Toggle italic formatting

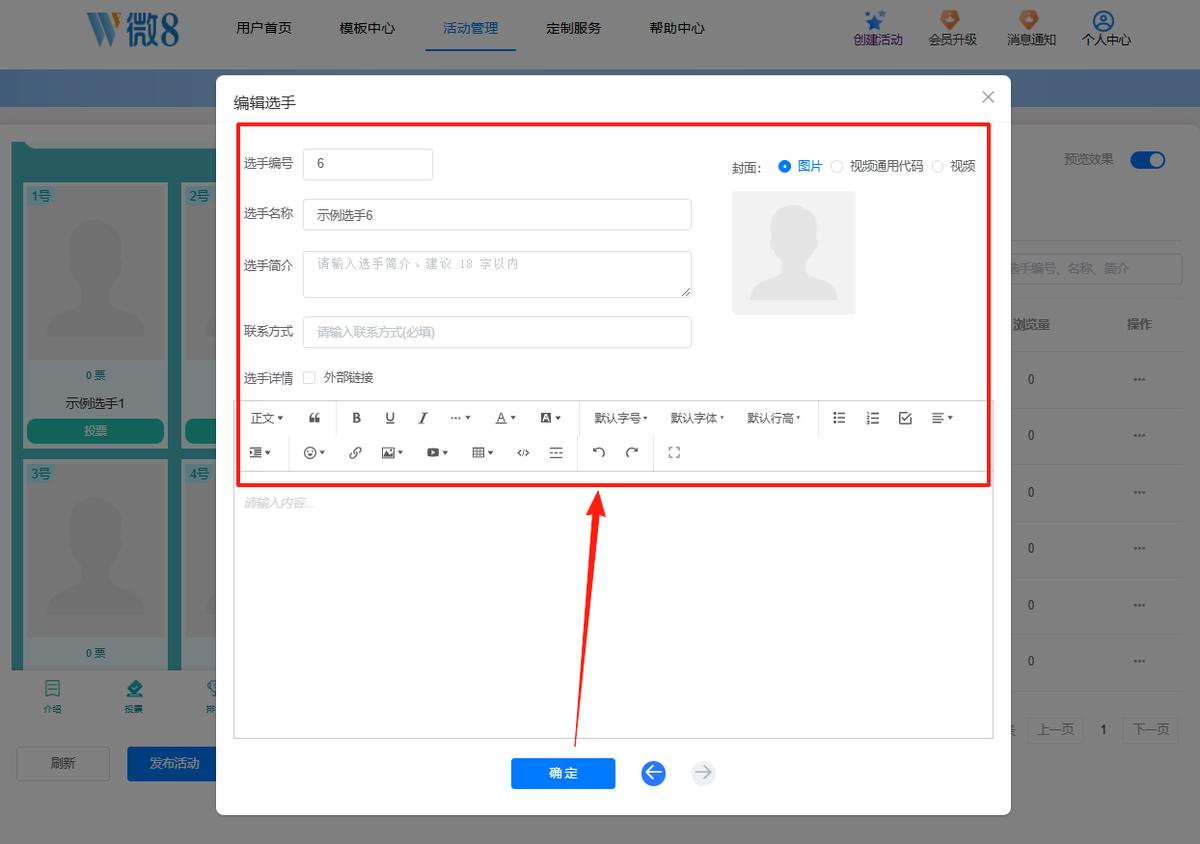coord(423,418)
